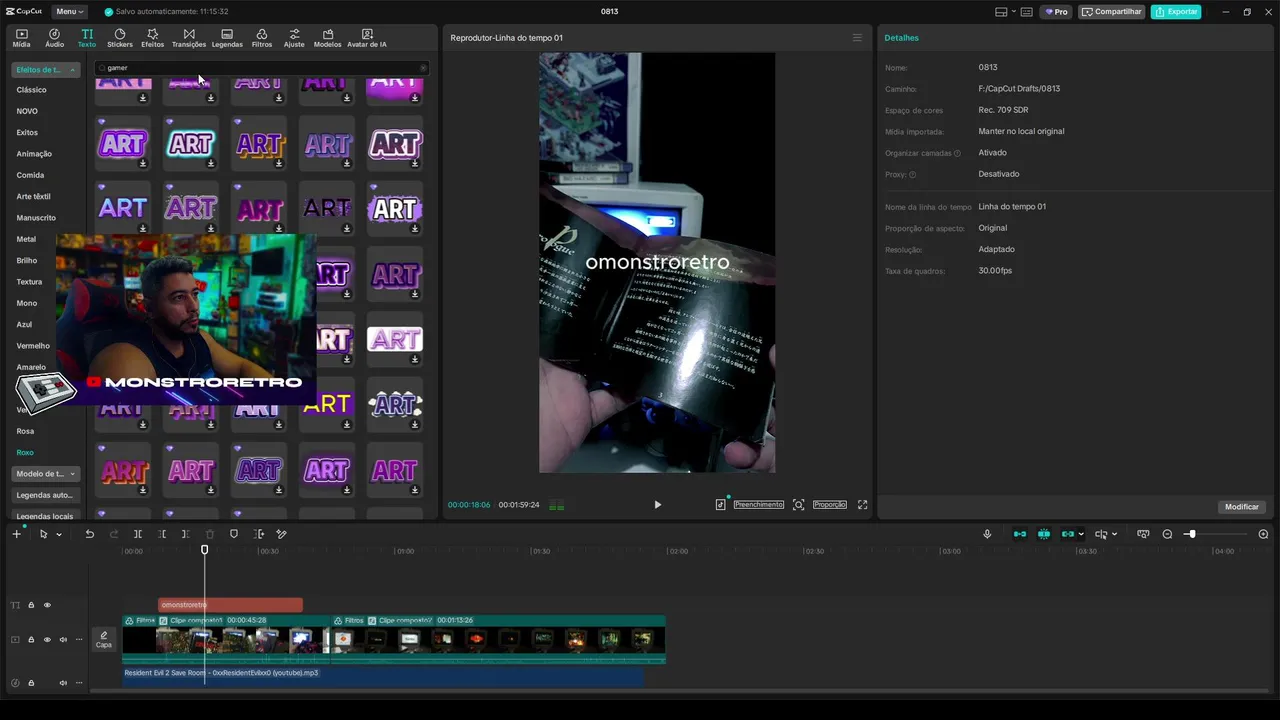Open the Proporção aspect ratio button
Image resolution: width=1280 pixels, height=720 pixels.
(x=830, y=505)
